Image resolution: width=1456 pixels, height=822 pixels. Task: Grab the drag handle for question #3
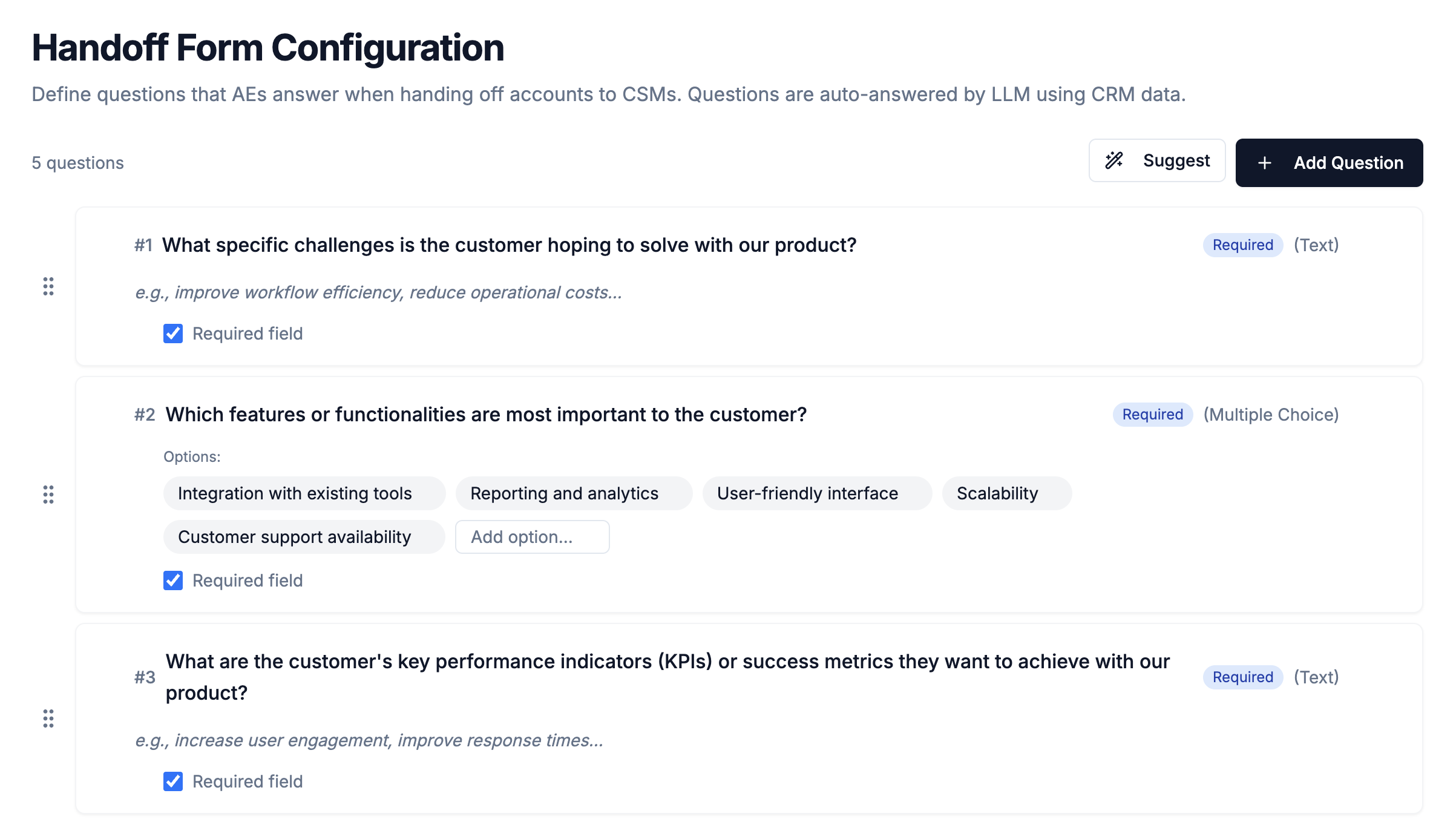(48, 718)
